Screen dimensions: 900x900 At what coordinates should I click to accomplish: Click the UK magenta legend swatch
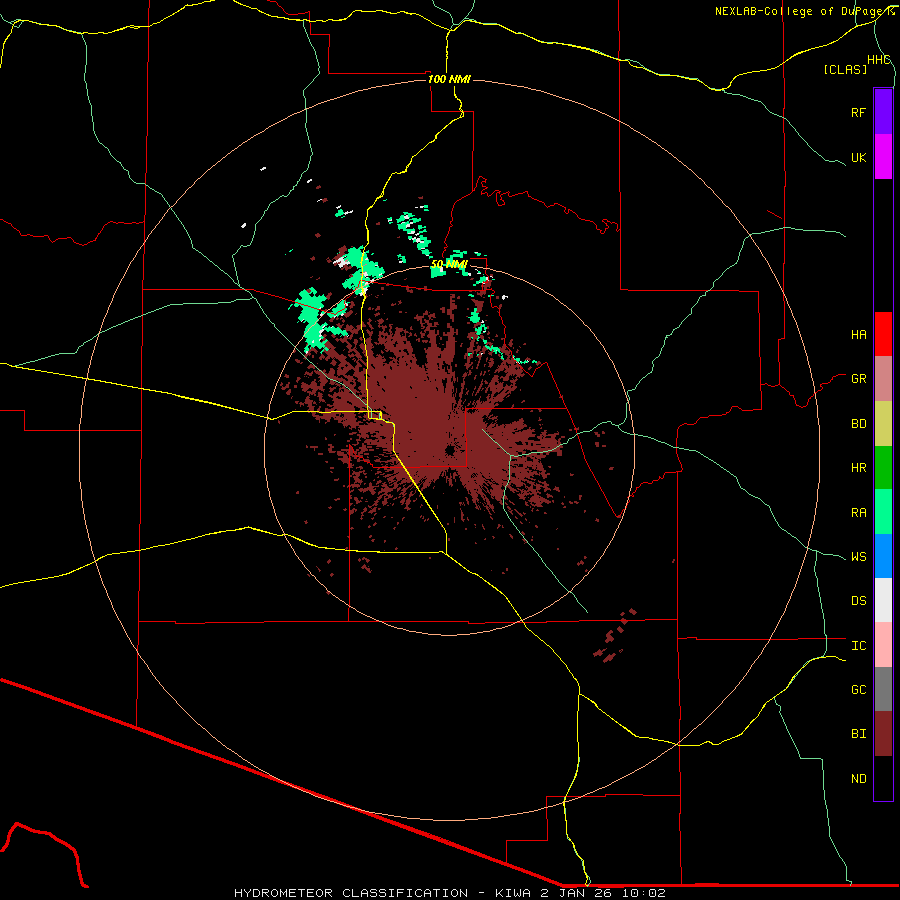pos(883,157)
